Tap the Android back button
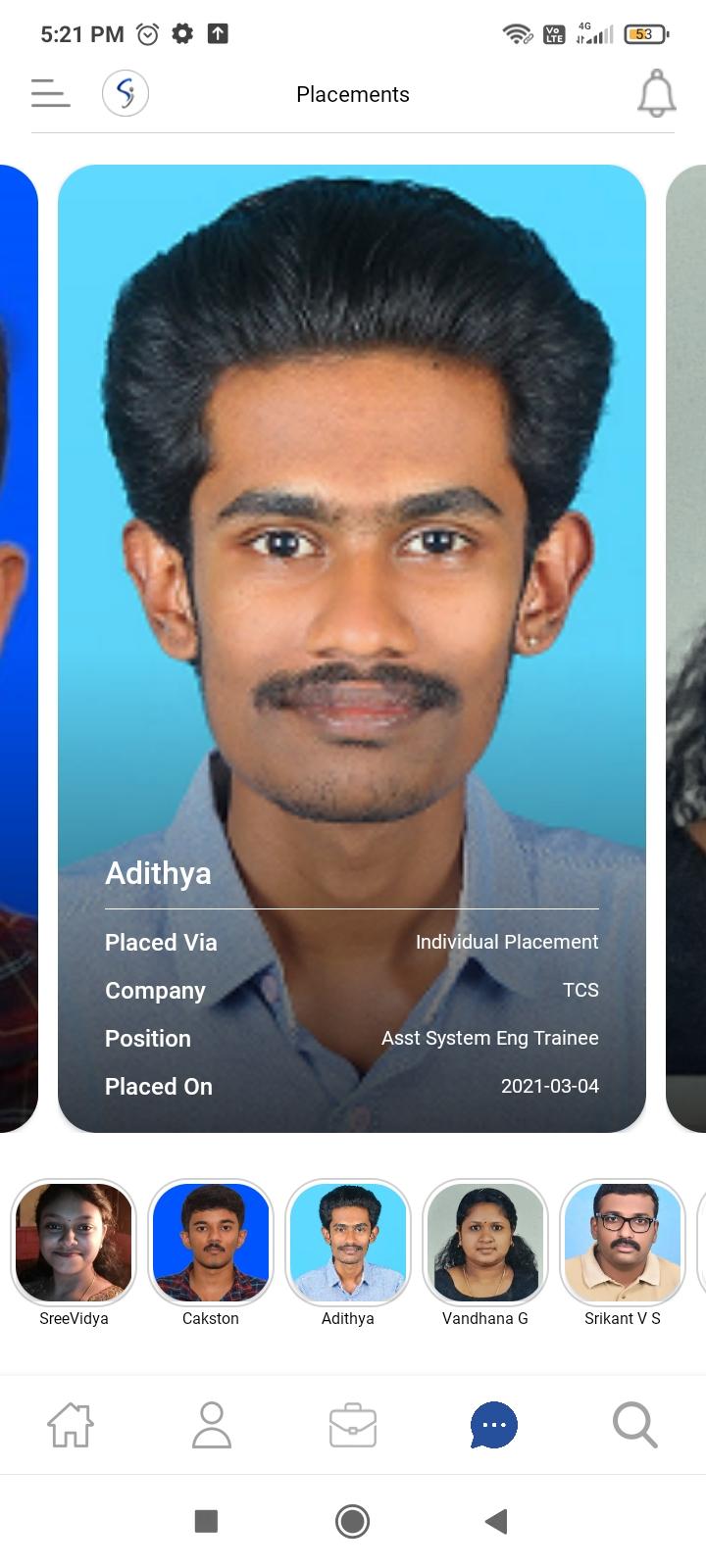The height and width of the screenshot is (1568, 706). click(x=496, y=1521)
